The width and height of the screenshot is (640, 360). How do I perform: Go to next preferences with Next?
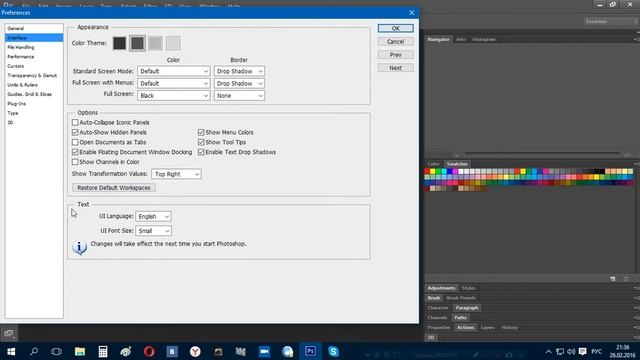(x=396, y=68)
